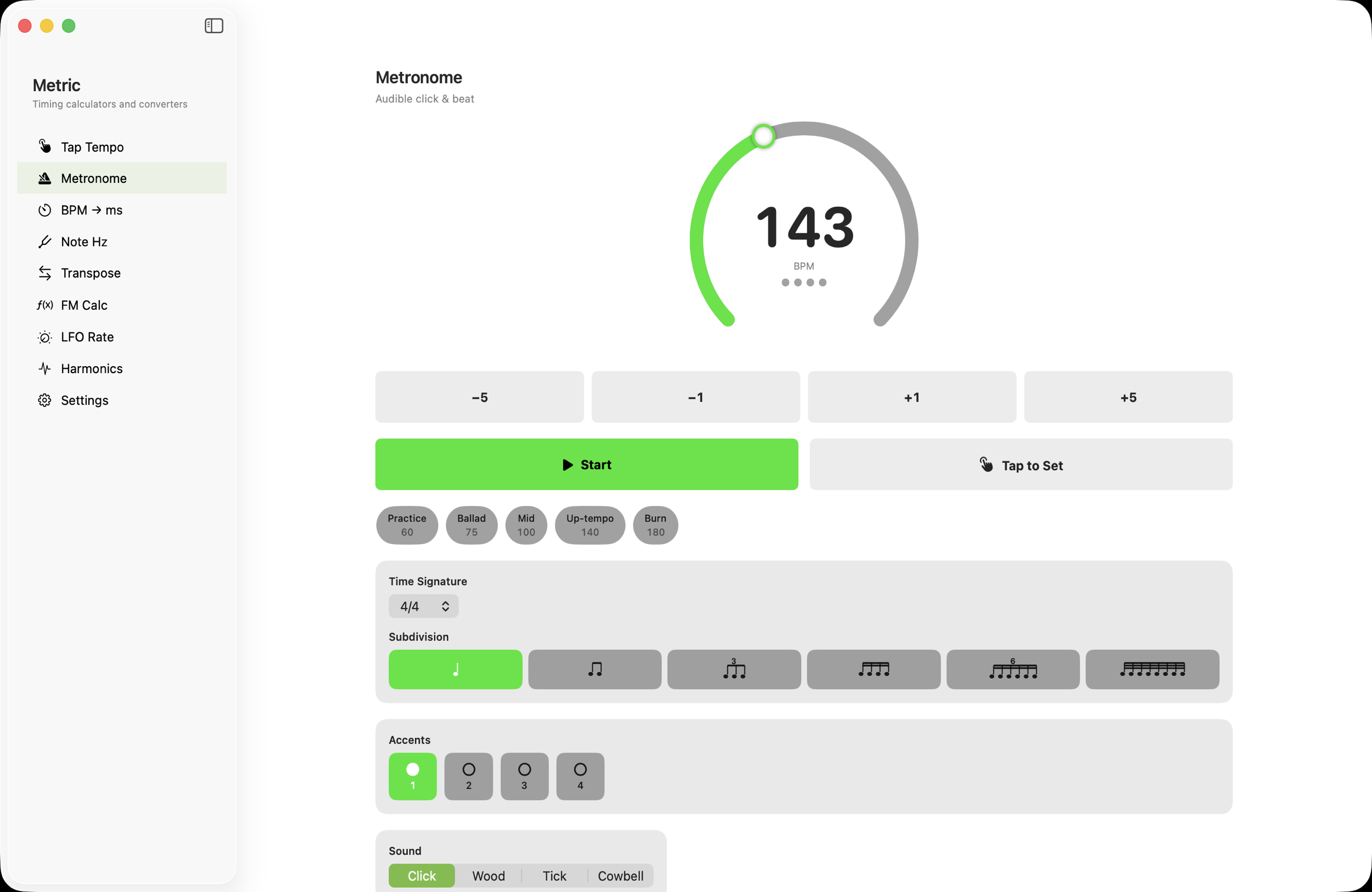The height and width of the screenshot is (892, 1372).
Task: Increase tempo by 5 BPM
Action: point(1128,397)
